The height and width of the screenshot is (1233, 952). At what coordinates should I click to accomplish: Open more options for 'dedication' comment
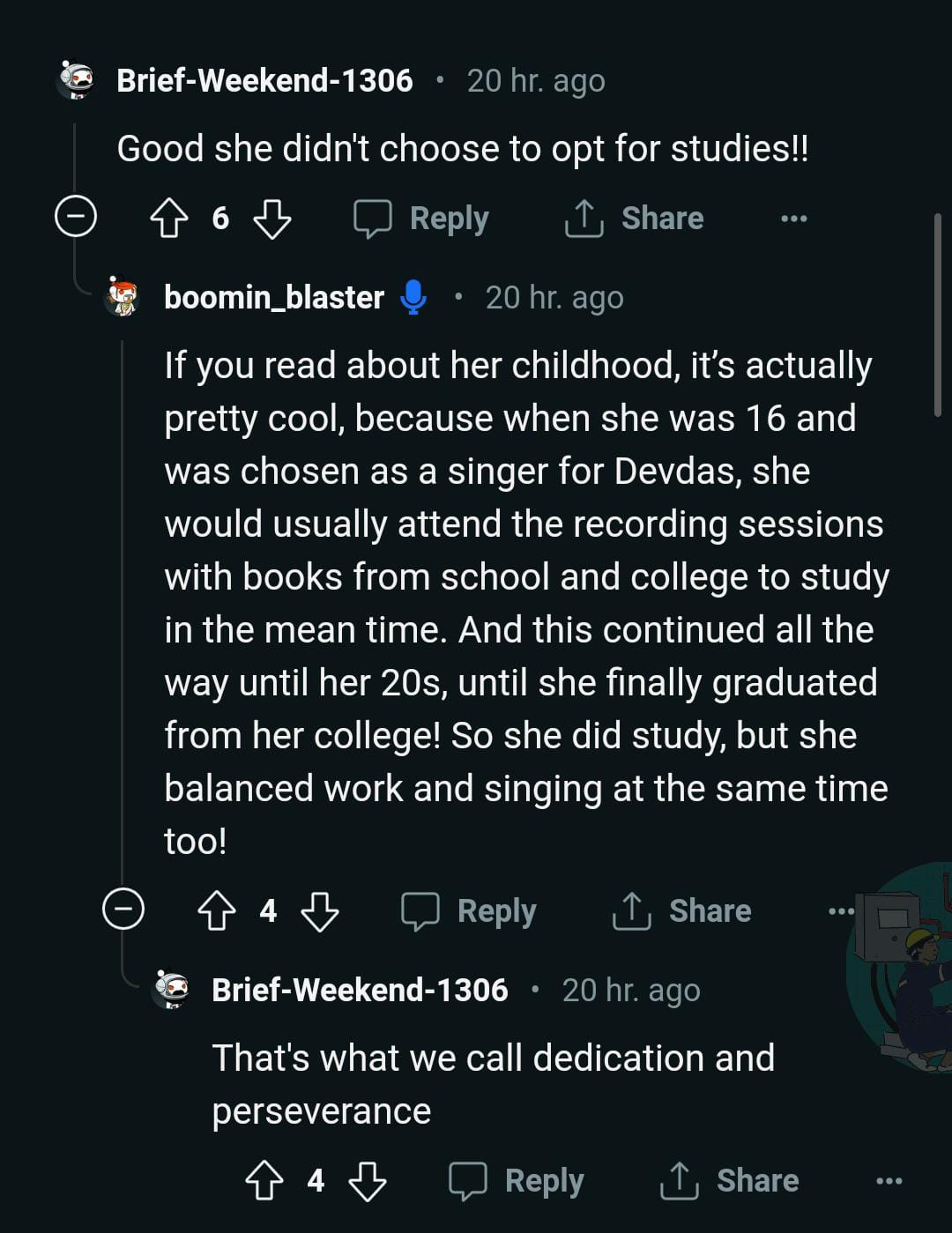889,1181
